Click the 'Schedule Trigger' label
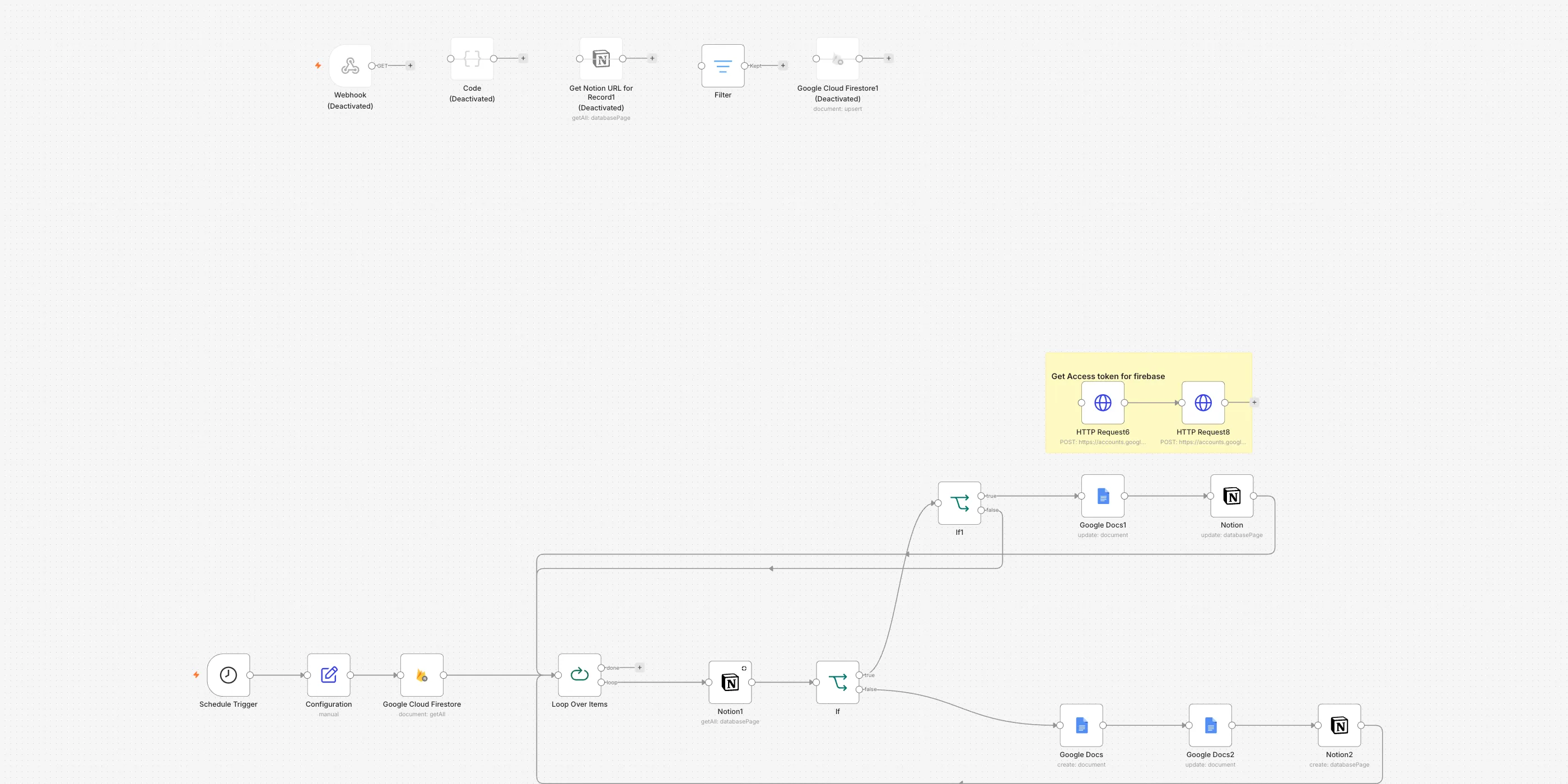Viewport: 1568px width, 784px height. click(x=228, y=704)
